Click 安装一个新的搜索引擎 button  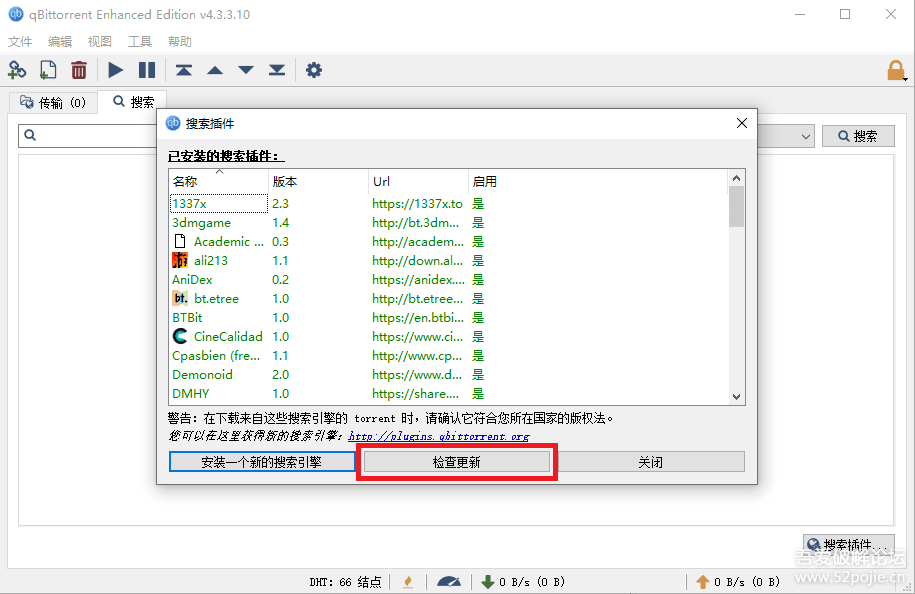261,462
